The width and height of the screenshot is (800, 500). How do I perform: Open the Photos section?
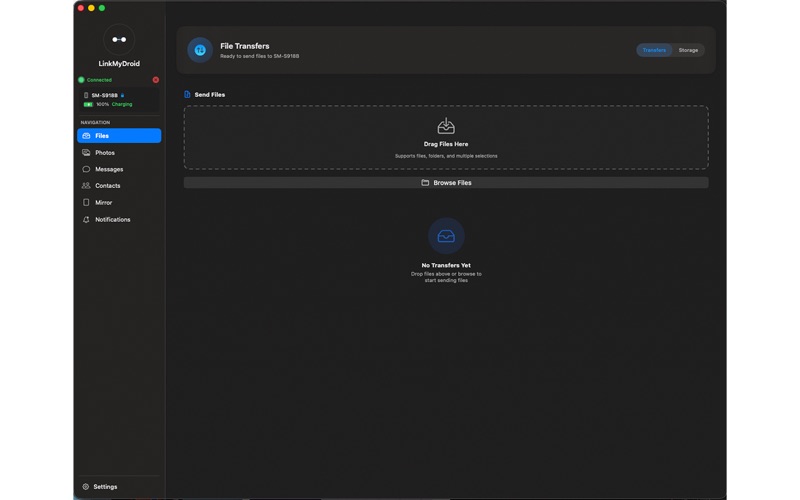coord(119,153)
